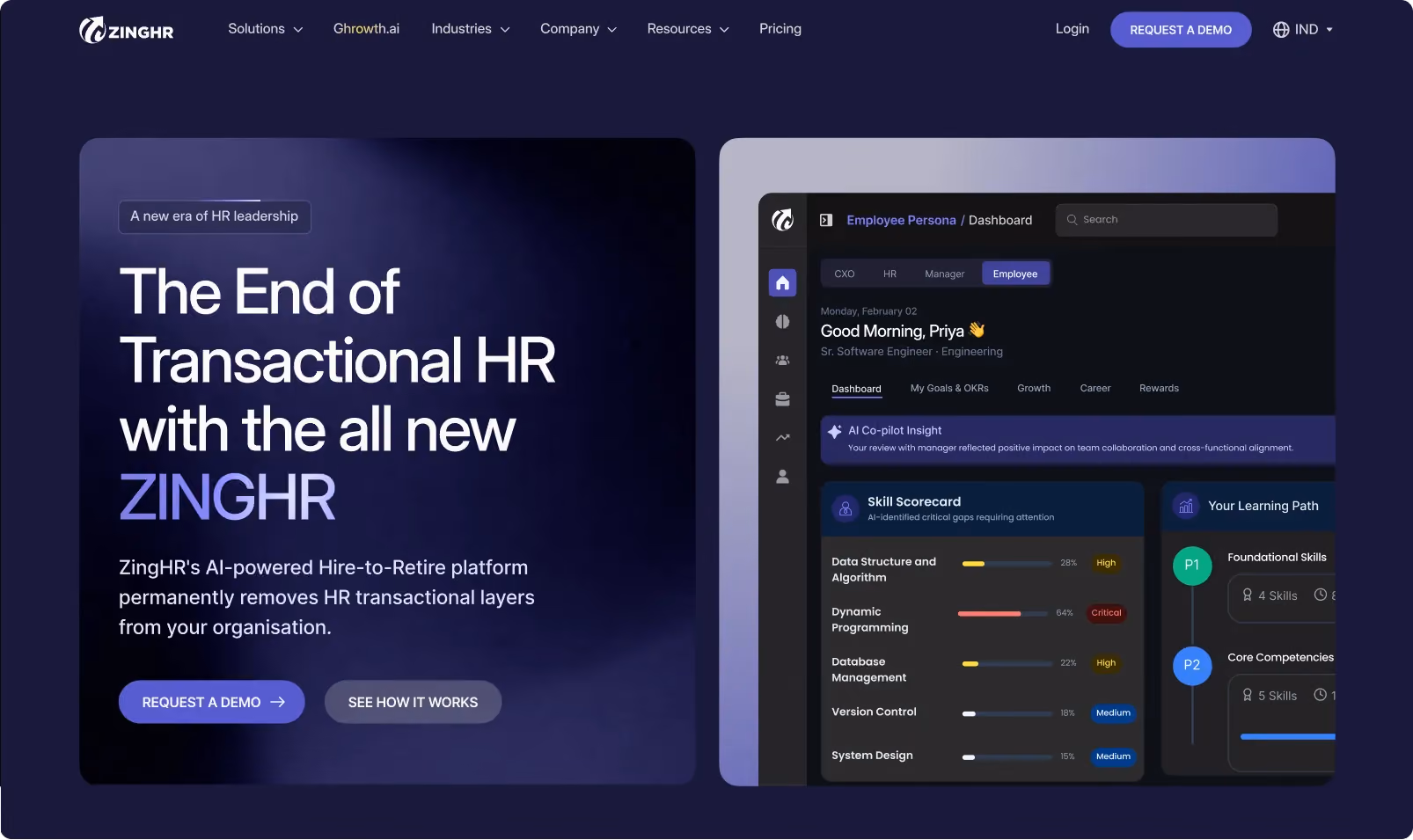Click the Version Control progress bar

pyautogui.click(x=1007, y=714)
